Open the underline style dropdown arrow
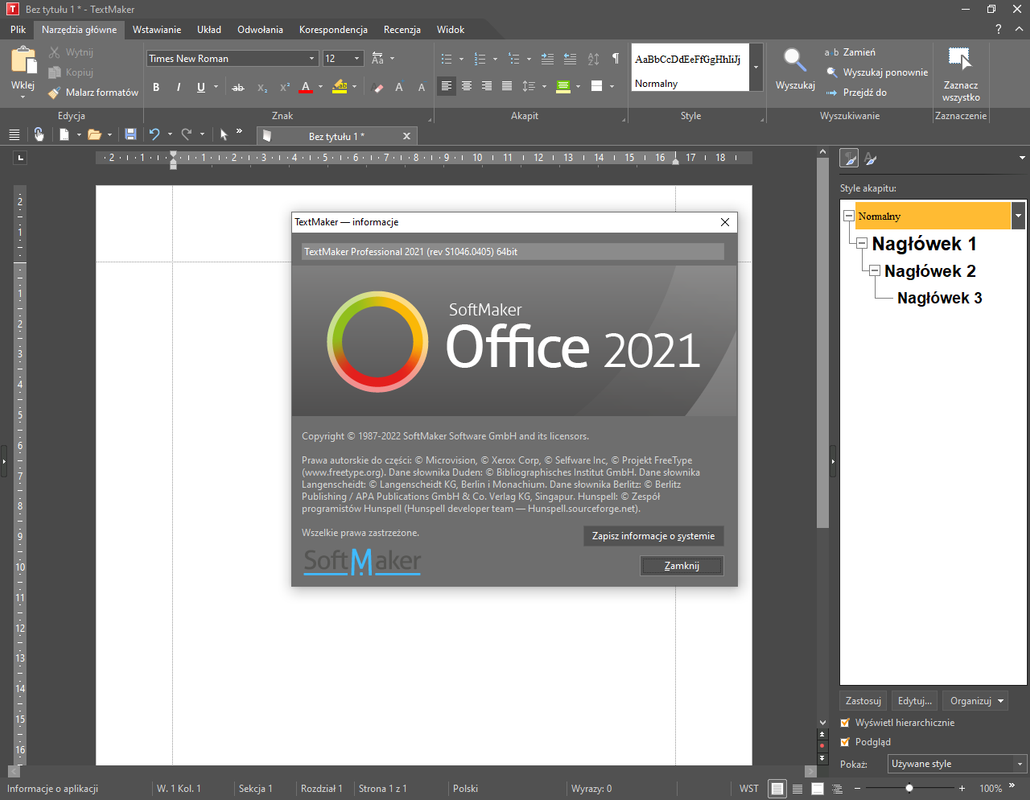This screenshot has width=1030, height=800. (215, 87)
